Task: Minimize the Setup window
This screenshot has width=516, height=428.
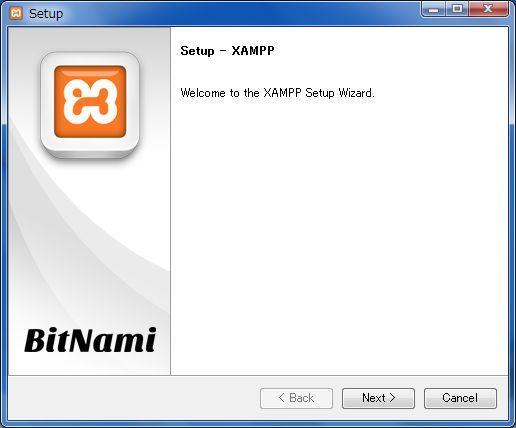Action: (433, 9)
